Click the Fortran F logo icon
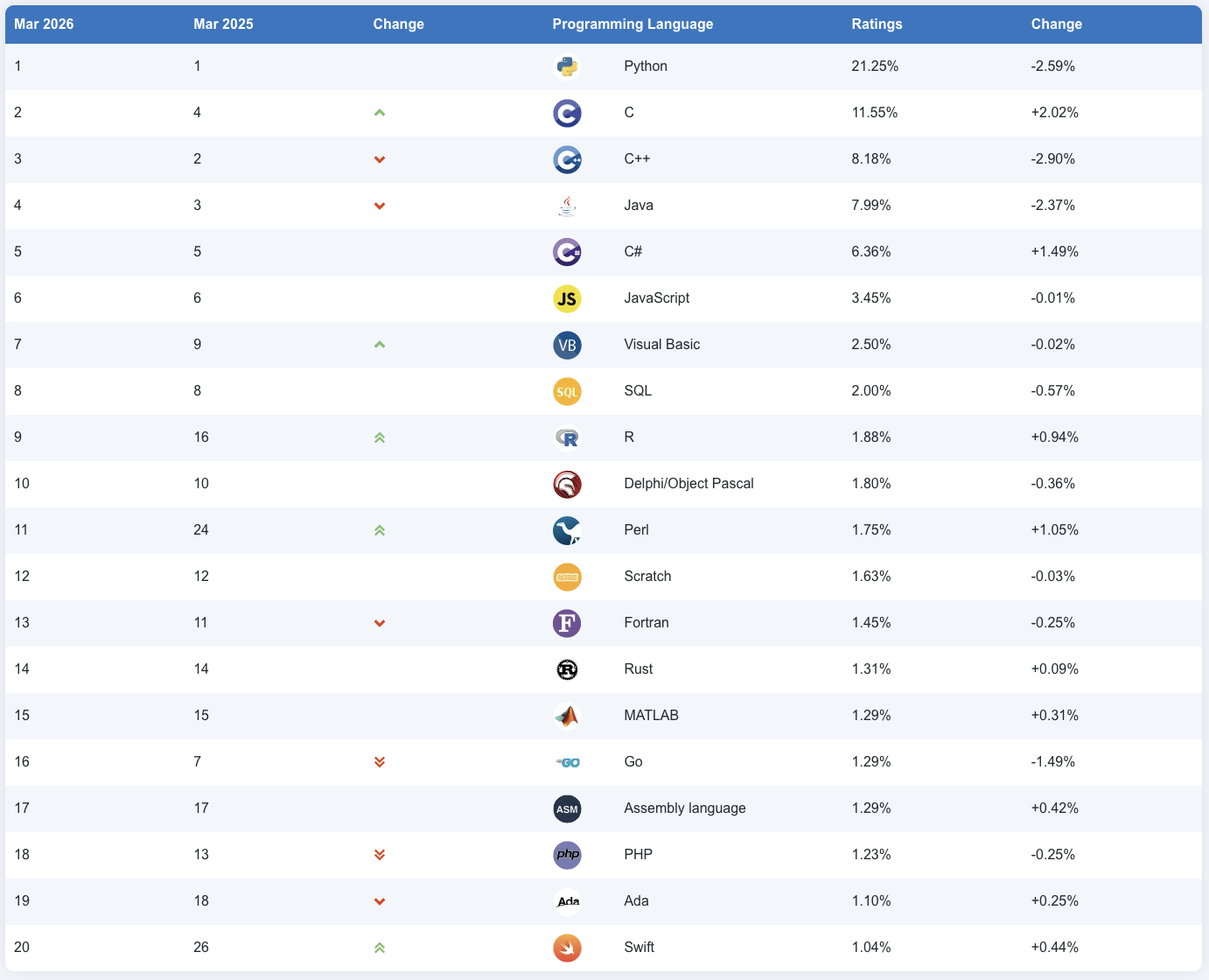This screenshot has height=980, width=1209. tap(567, 623)
